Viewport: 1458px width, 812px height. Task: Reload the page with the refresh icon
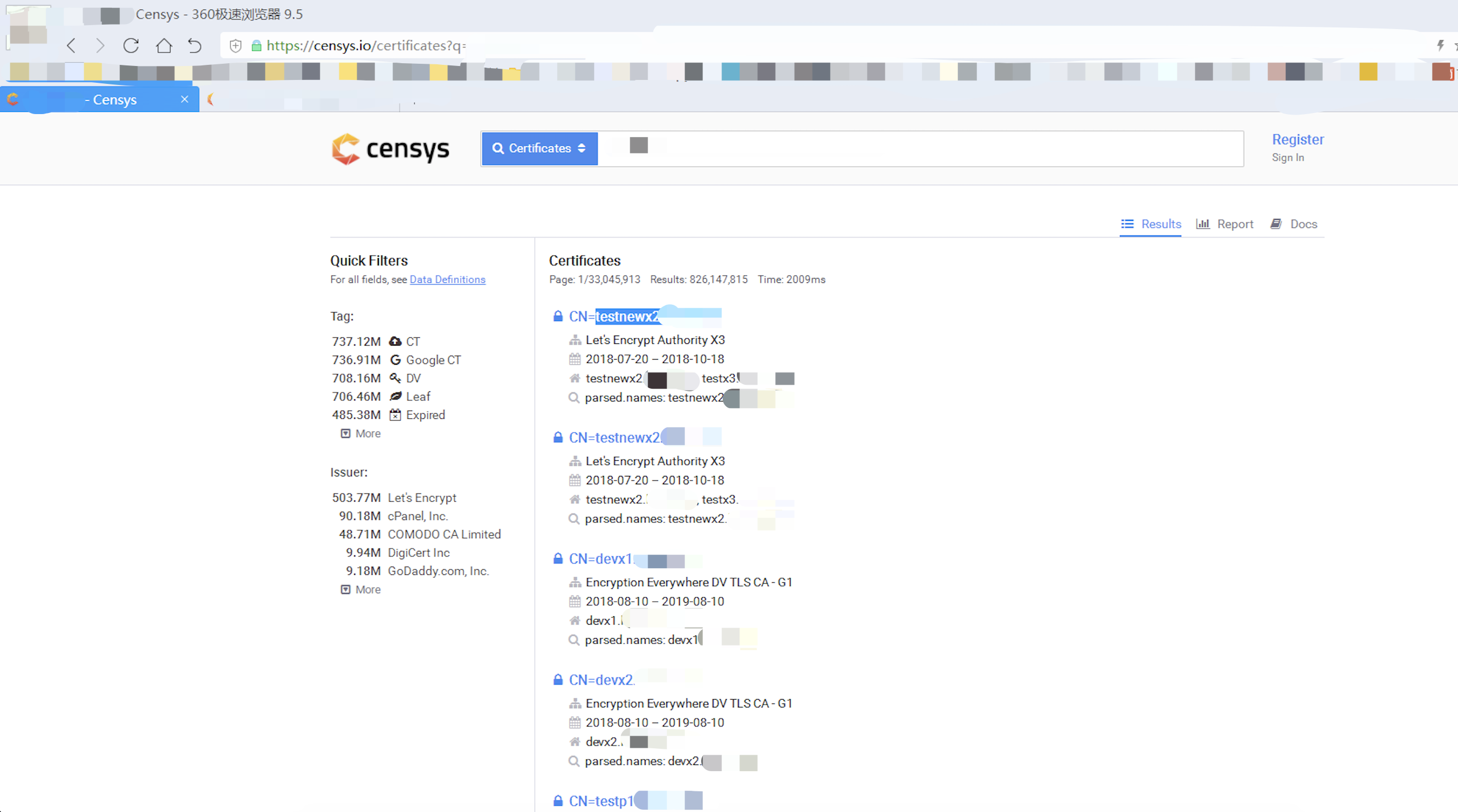click(x=131, y=45)
